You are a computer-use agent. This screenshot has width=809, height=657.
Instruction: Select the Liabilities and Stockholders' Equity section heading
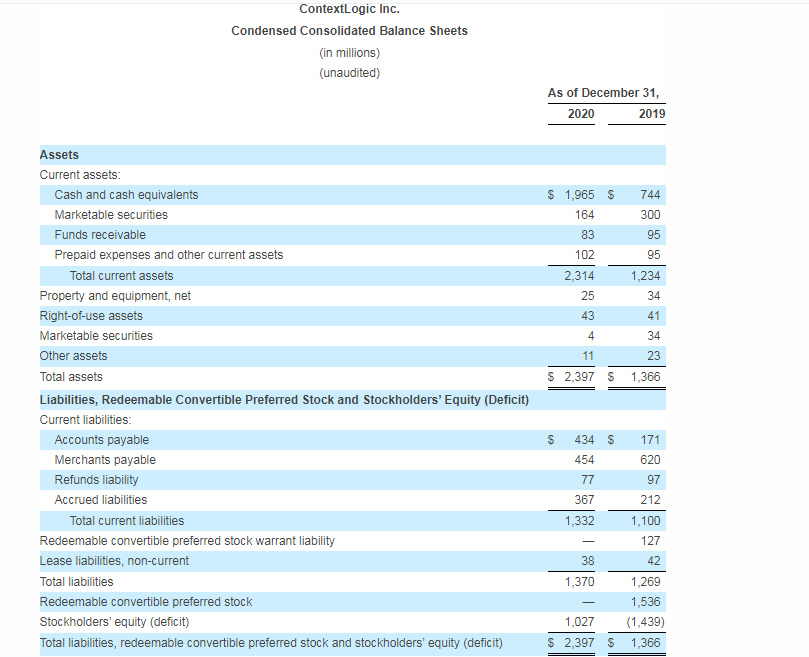coord(284,400)
